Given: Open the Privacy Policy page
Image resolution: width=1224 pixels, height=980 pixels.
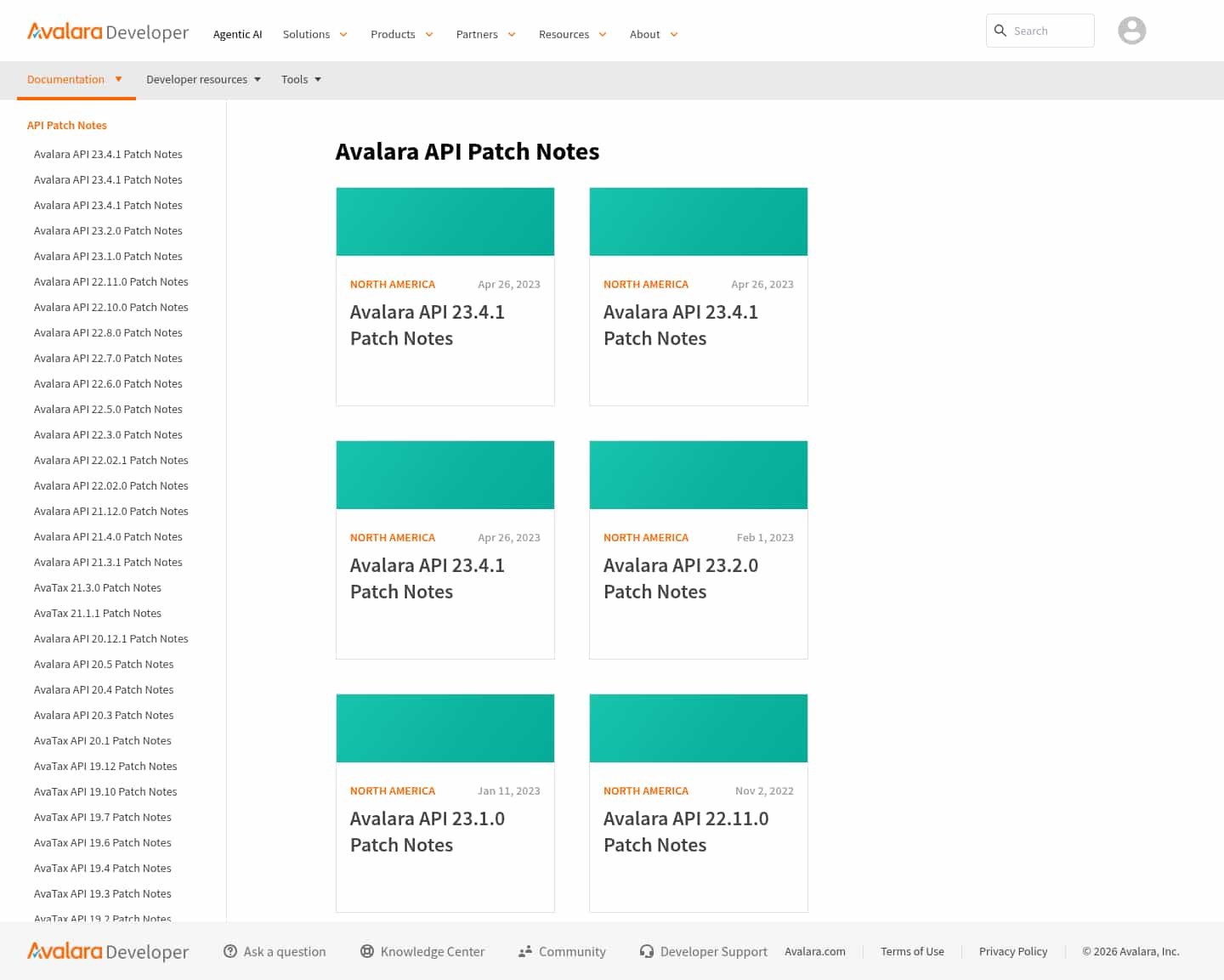Looking at the screenshot, I should [x=1013, y=951].
